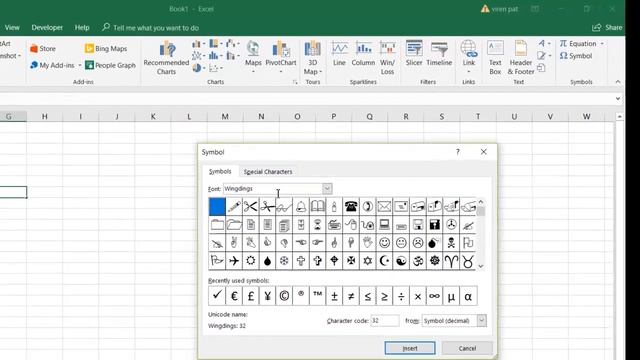Image resolution: width=640 pixels, height=360 pixels.
Task: Select the skull and crossbones symbol
Action: click(x=451, y=242)
